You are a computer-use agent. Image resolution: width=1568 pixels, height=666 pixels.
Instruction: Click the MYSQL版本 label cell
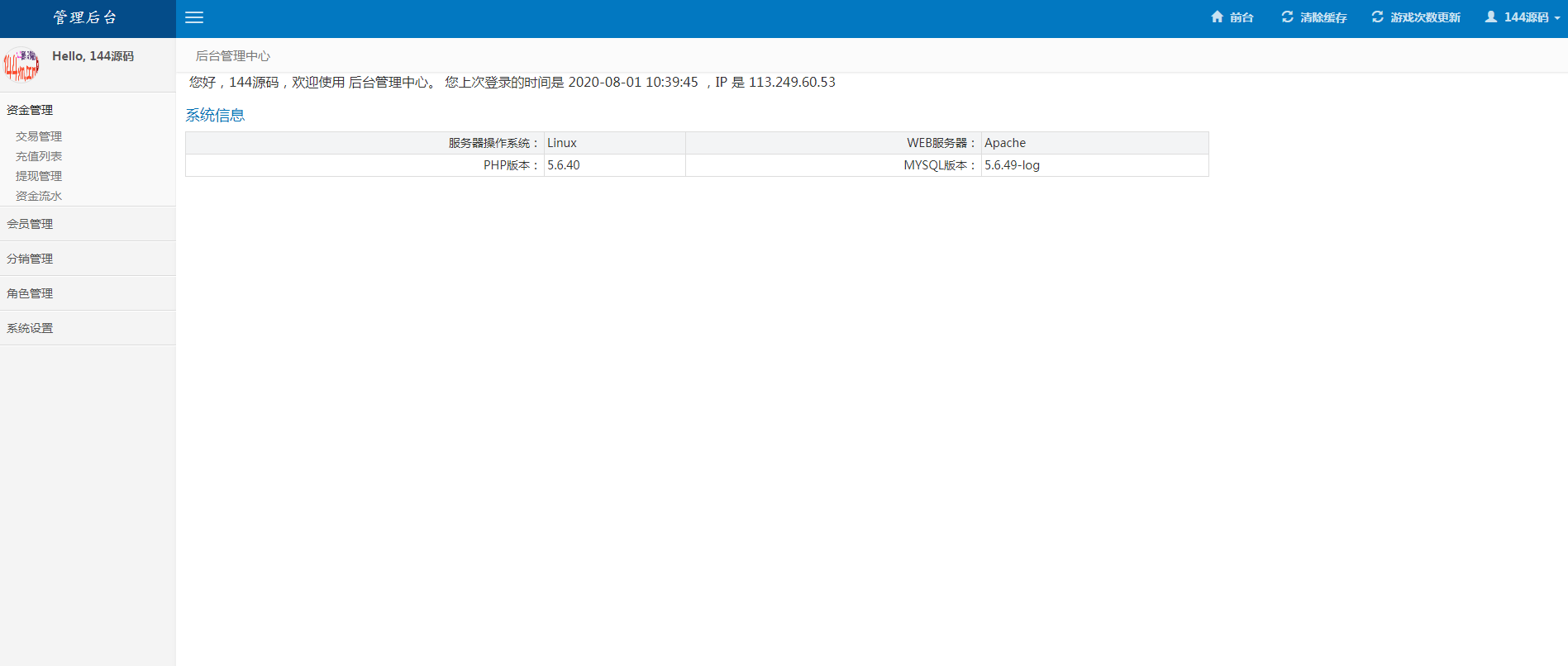point(833,165)
